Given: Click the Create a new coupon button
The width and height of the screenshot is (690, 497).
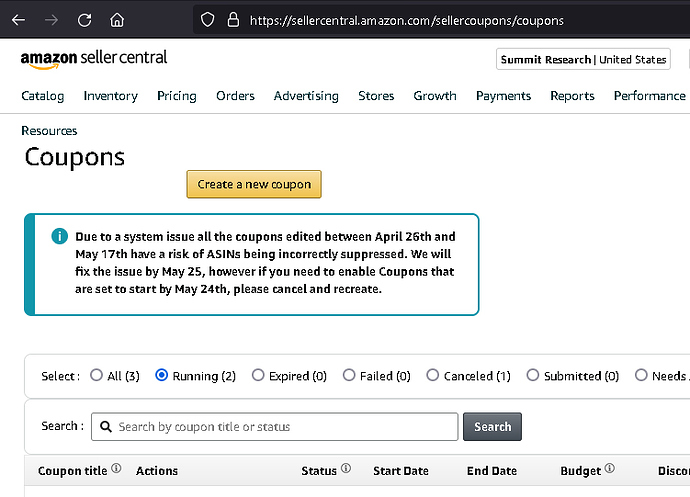Looking at the screenshot, I should point(254,184).
